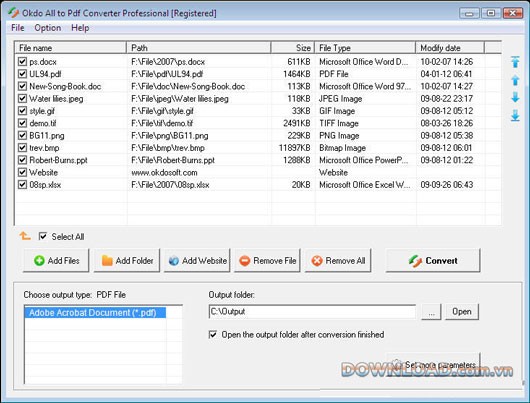Viewport: 530px width, 403px height.
Task: Sort by the File name column header
Action: coord(71,48)
